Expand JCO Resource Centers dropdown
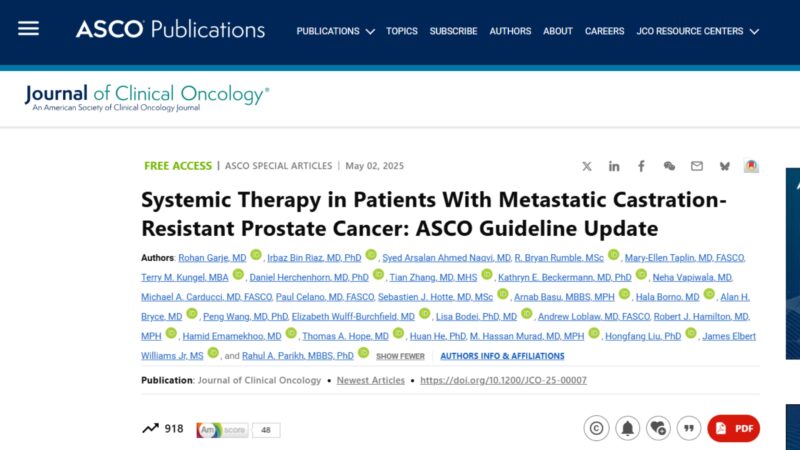The image size is (800, 450). (x=697, y=31)
